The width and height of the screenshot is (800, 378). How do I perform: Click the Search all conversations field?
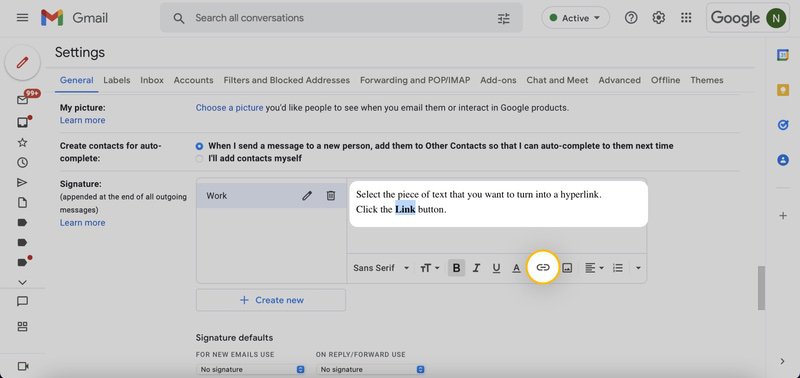coord(342,18)
